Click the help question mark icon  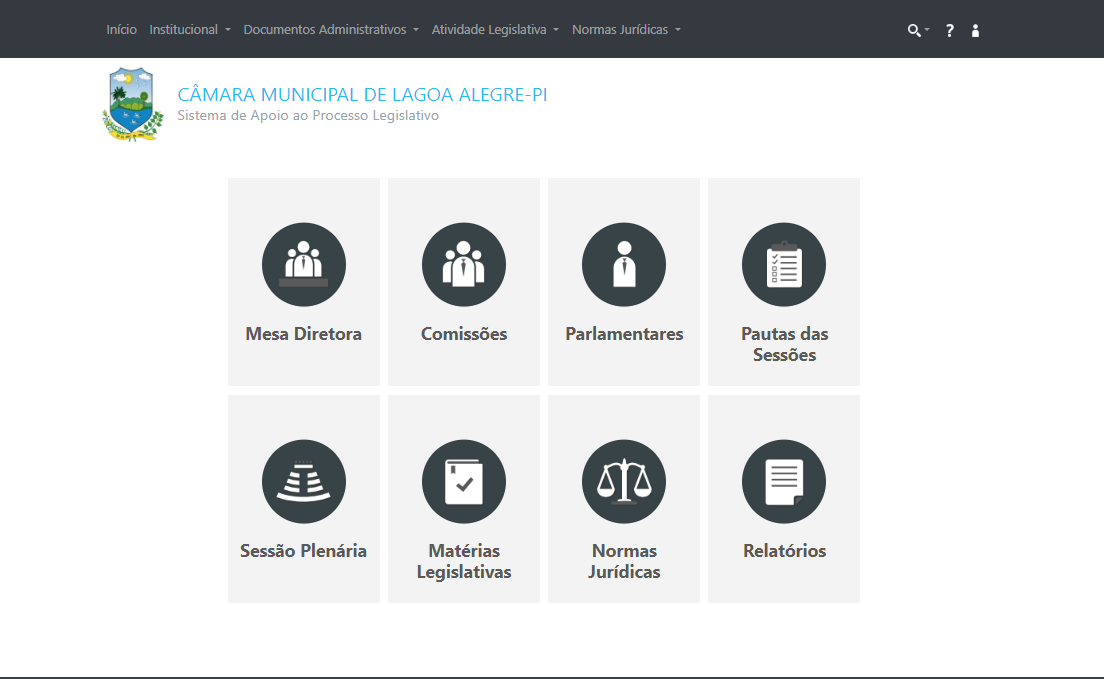[950, 31]
